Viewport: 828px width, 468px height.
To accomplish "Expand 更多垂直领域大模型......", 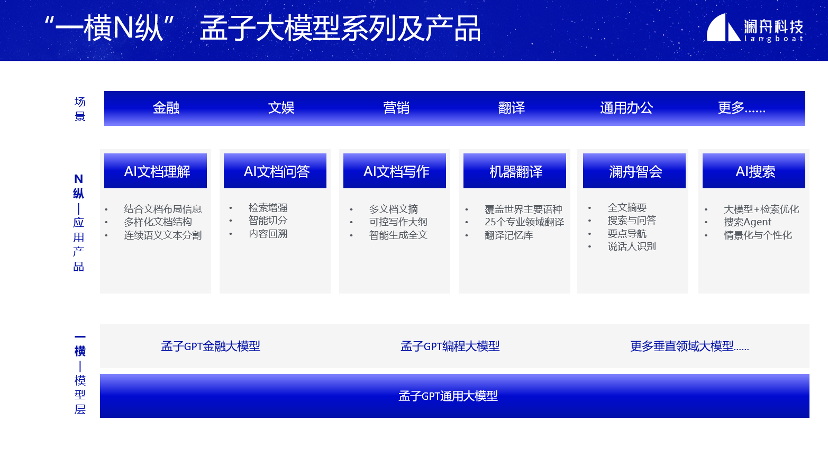I will (x=689, y=346).
